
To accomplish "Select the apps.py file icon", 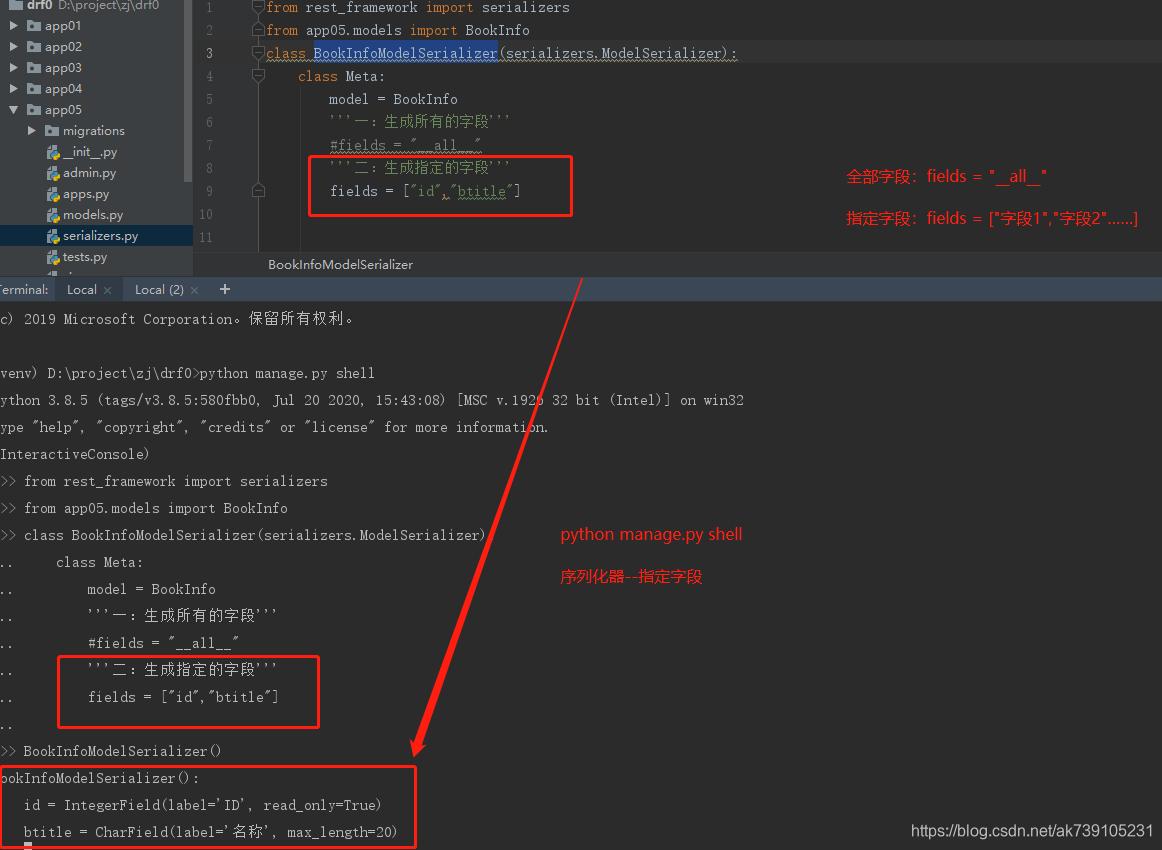I will [52, 193].
